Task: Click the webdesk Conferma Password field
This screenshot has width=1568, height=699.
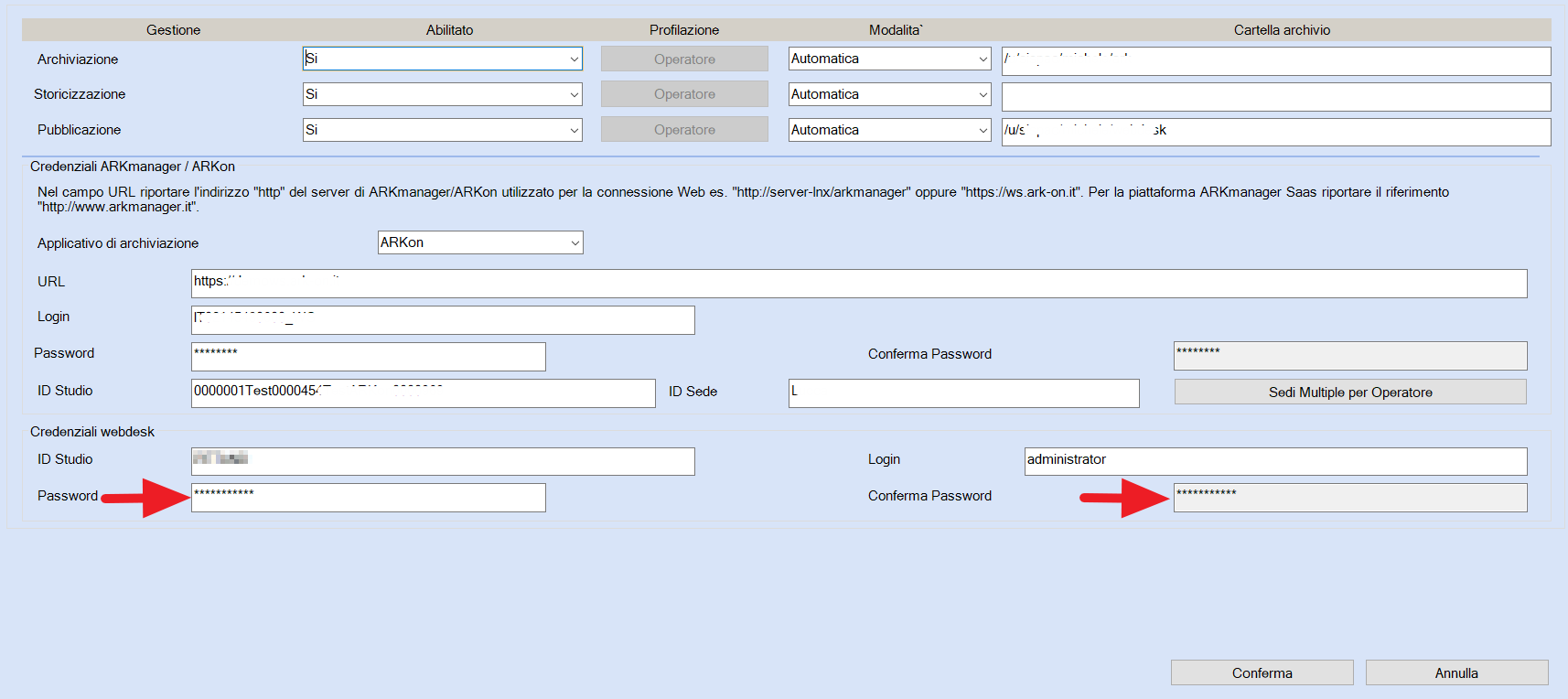Action: point(1350,498)
